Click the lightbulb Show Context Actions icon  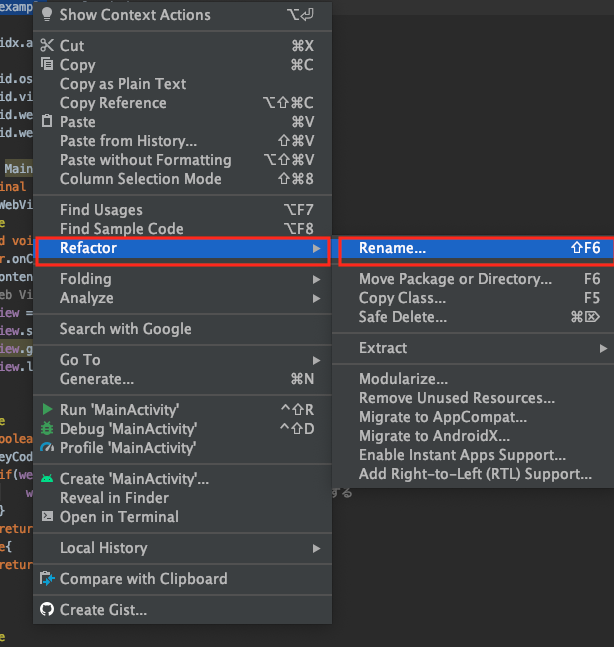click(x=47, y=14)
